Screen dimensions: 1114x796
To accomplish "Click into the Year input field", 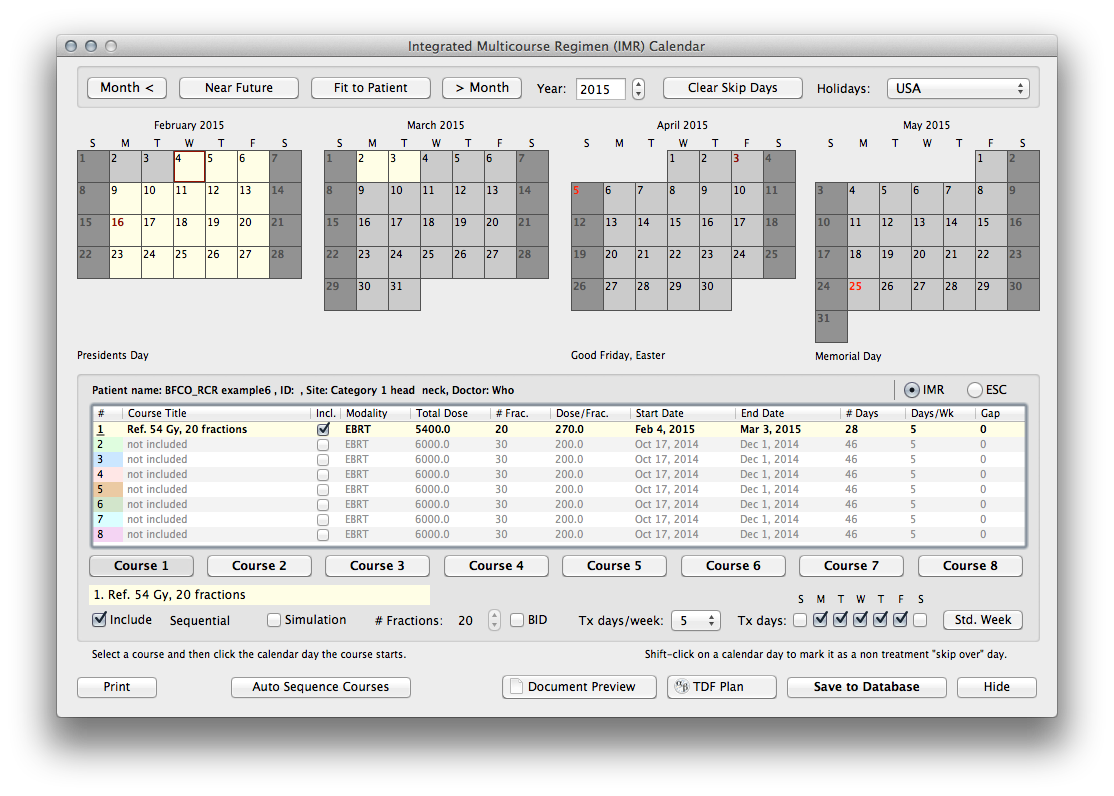I will (x=600, y=89).
